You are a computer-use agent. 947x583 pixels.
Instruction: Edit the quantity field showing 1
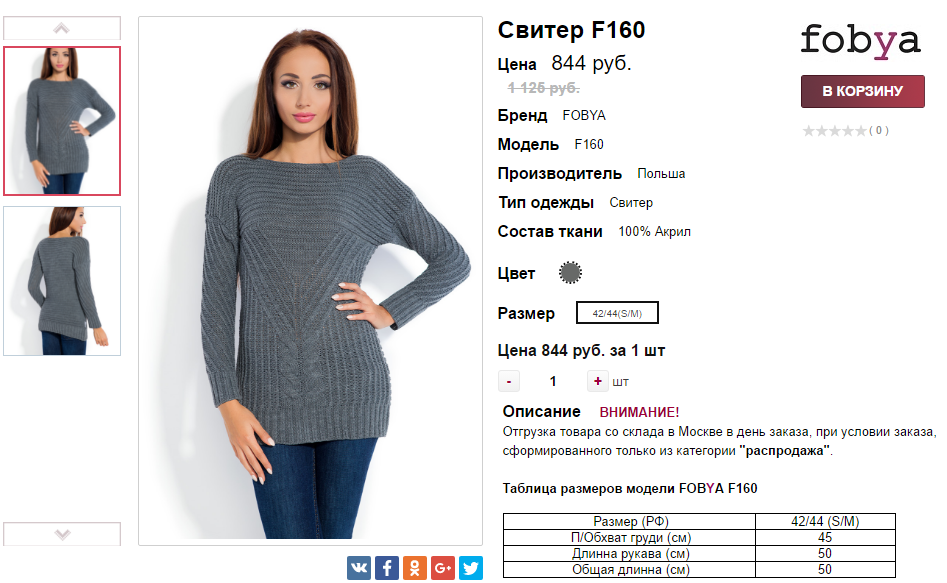tap(553, 381)
